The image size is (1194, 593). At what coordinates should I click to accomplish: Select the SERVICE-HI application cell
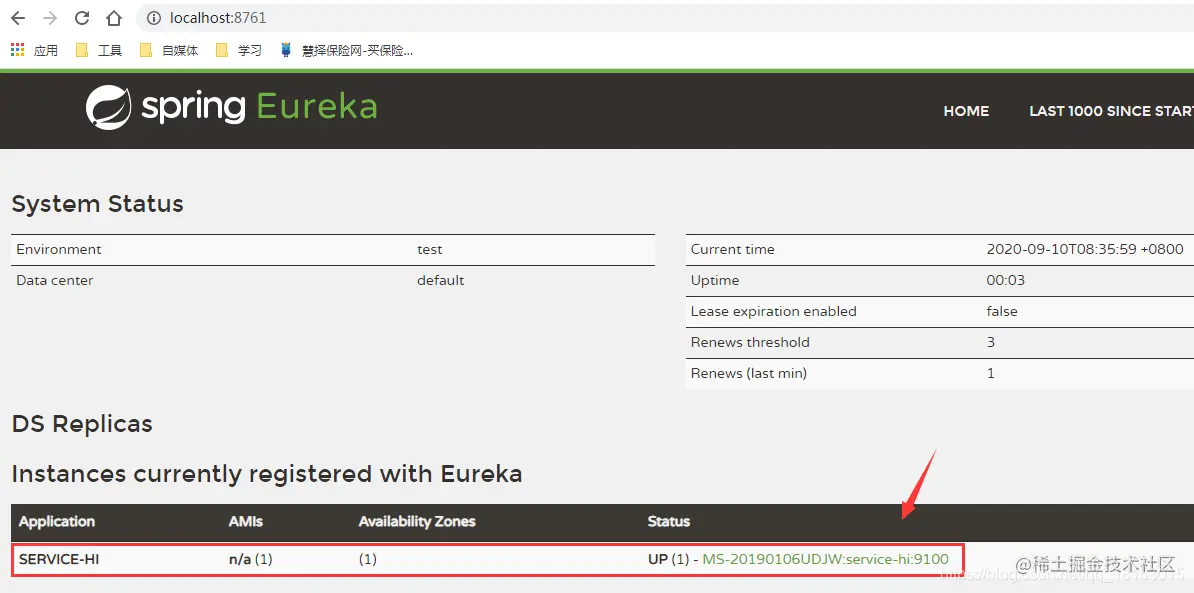point(59,560)
